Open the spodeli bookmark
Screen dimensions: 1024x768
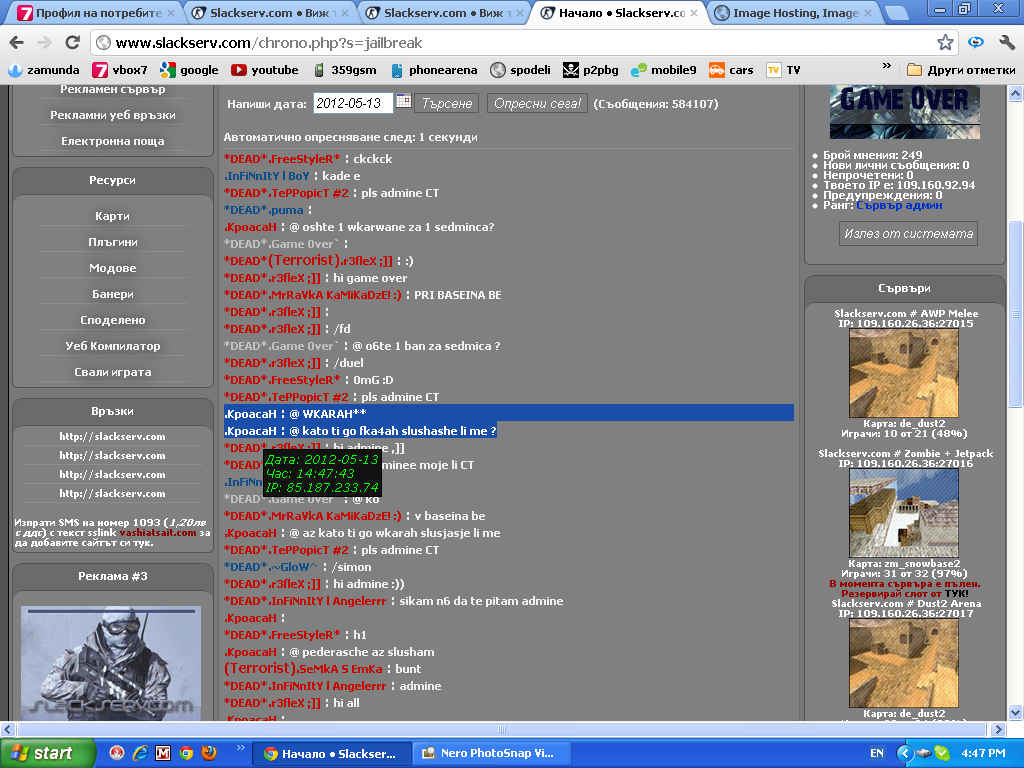[520, 70]
